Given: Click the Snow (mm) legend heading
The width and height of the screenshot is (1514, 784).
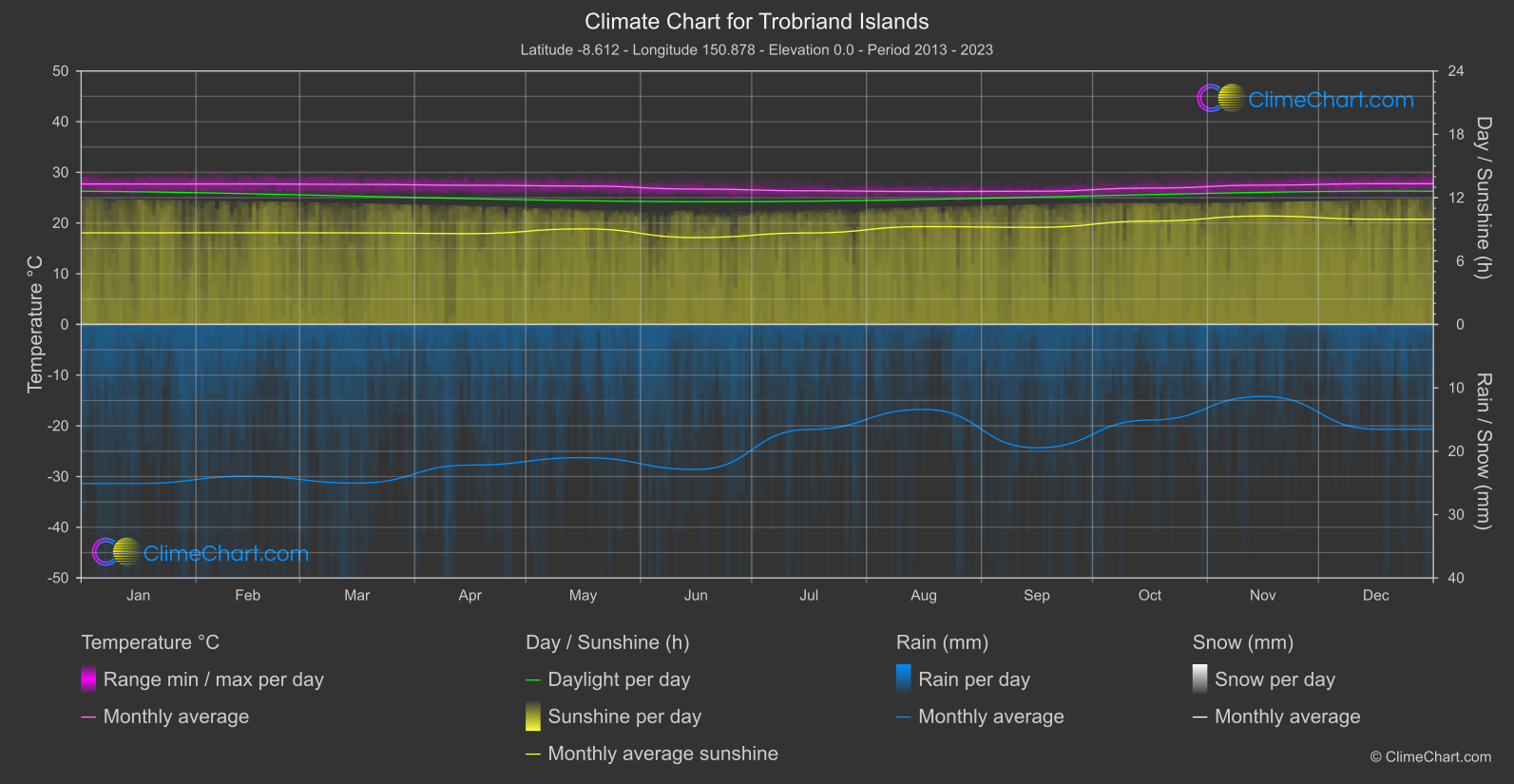Looking at the screenshot, I should pyautogui.click(x=1243, y=642).
